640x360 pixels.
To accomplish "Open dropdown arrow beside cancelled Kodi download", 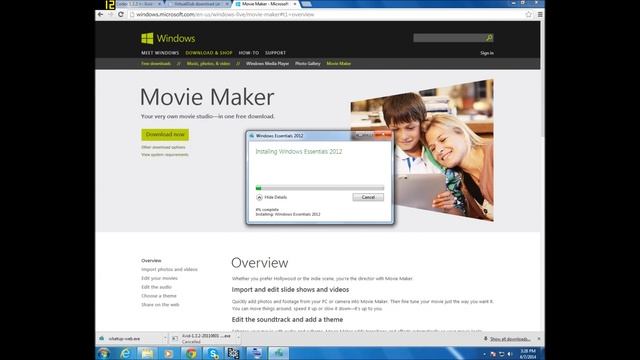I will 238,338.
